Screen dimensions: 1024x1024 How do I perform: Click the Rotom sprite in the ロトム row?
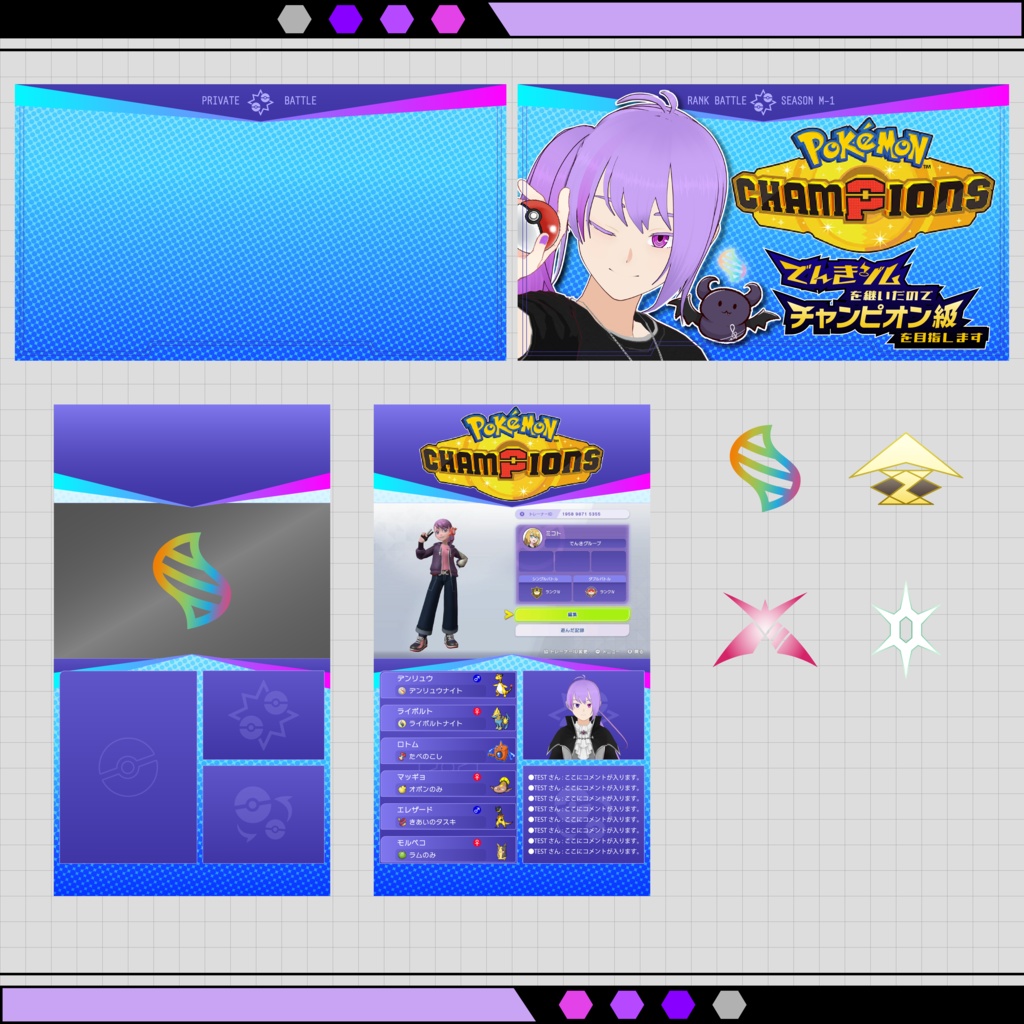tap(500, 751)
